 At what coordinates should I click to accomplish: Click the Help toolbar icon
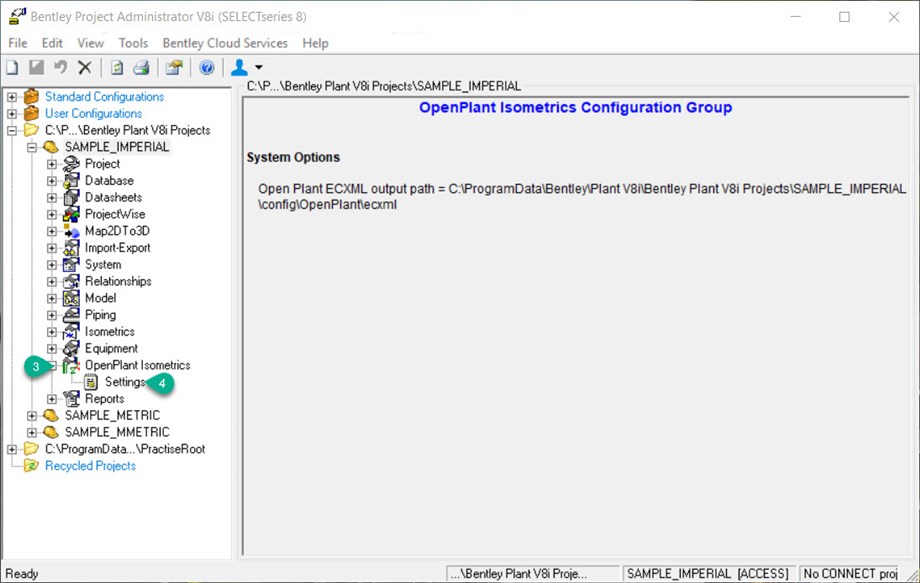[x=208, y=67]
